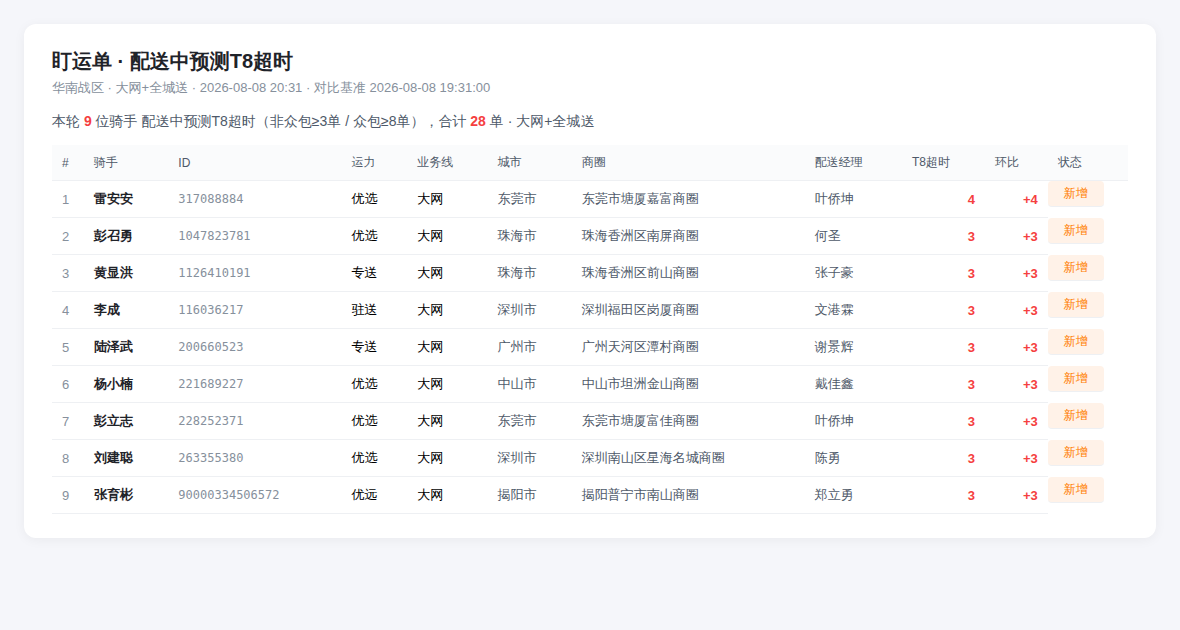This screenshot has height=630, width=1180.
Task: Click 驻送 capacity type in 李成 row
Action: click(x=363, y=309)
